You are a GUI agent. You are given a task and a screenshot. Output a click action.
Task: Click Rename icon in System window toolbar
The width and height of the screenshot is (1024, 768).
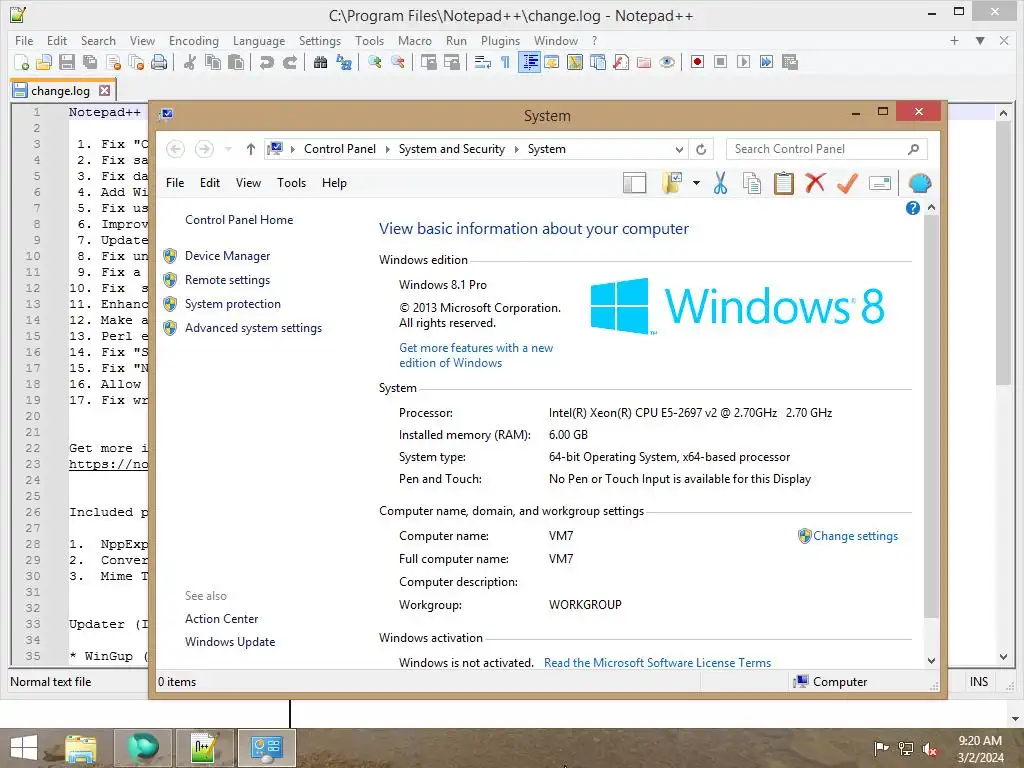pyautogui.click(x=880, y=184)
